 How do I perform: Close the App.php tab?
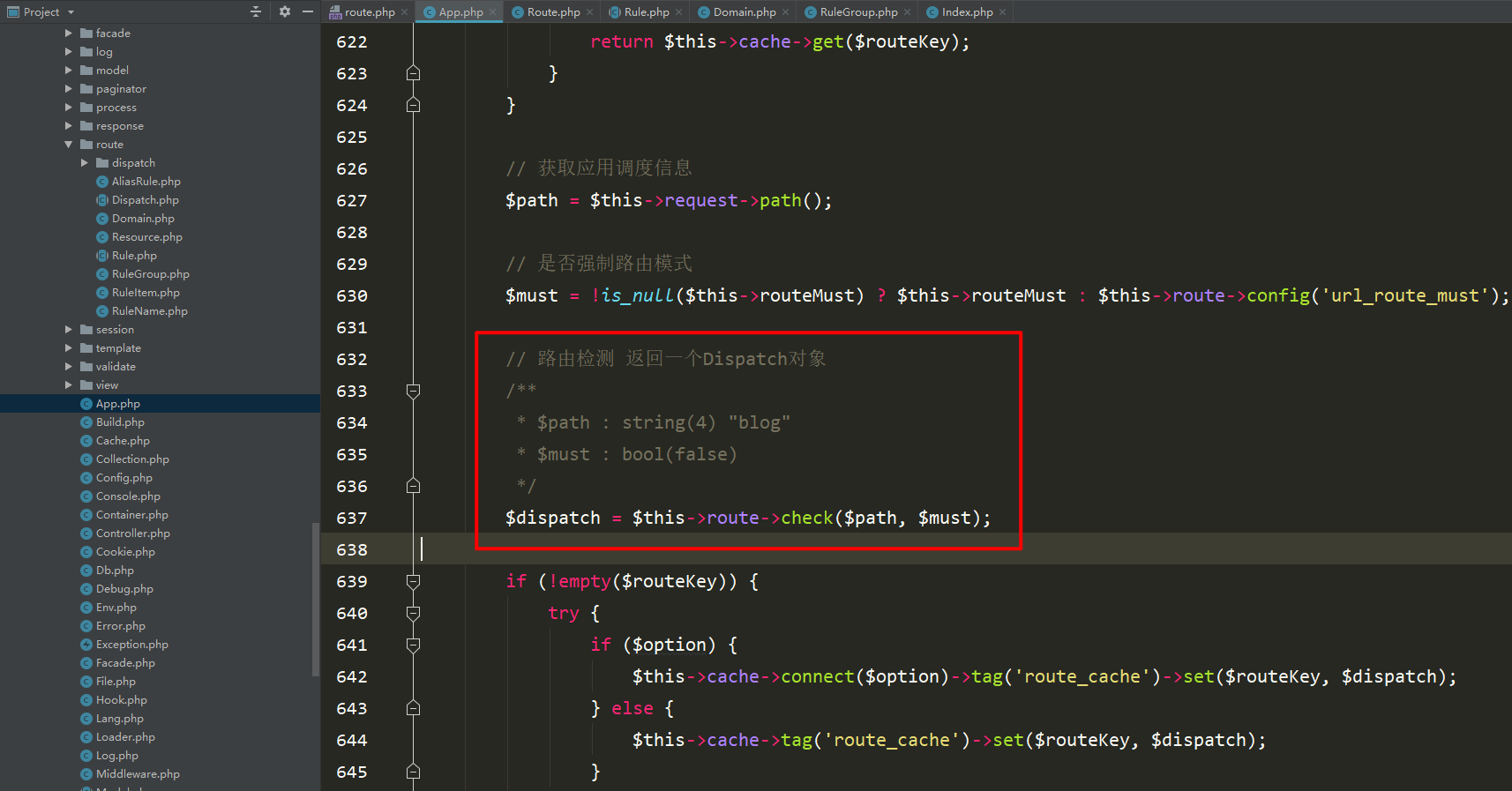pos(493,12)
